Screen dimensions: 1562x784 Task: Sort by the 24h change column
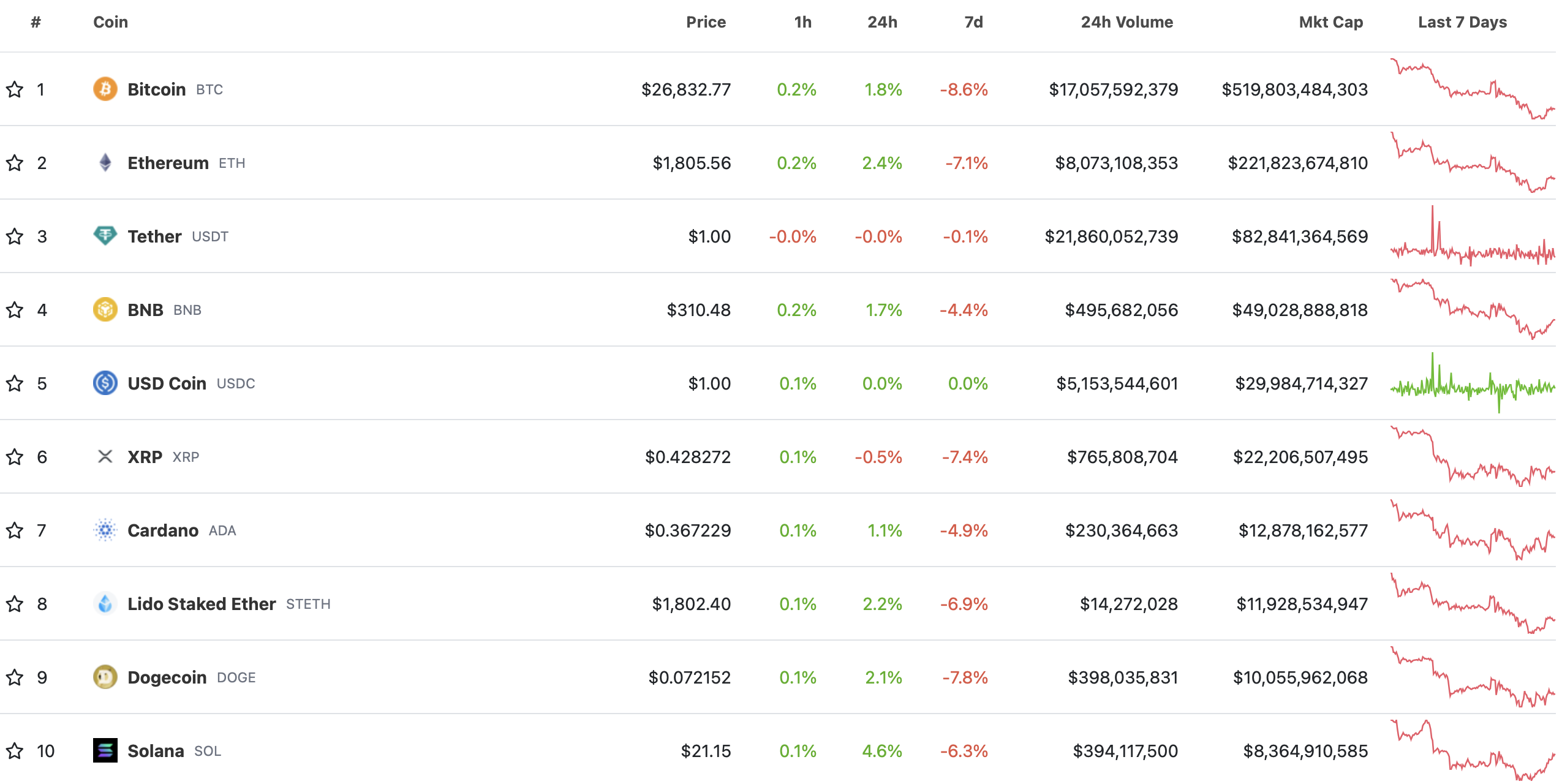(x=882, y=22)
